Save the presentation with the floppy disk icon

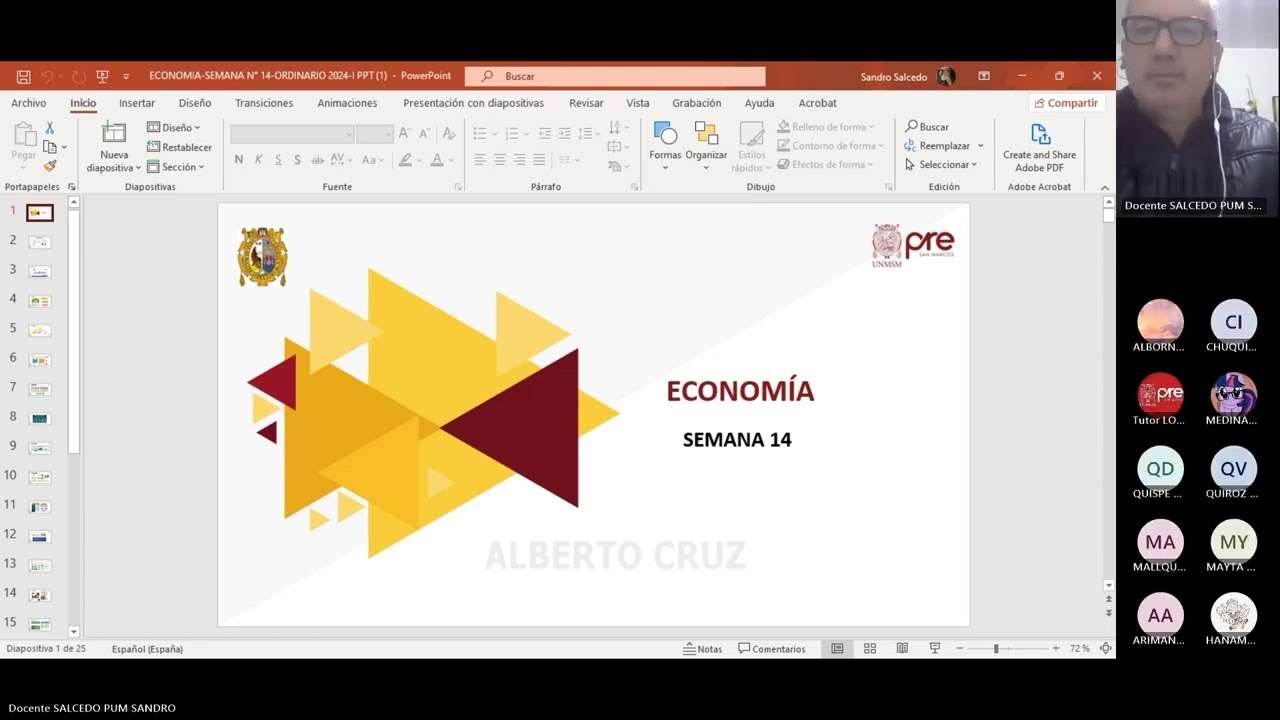pos(24,76)
